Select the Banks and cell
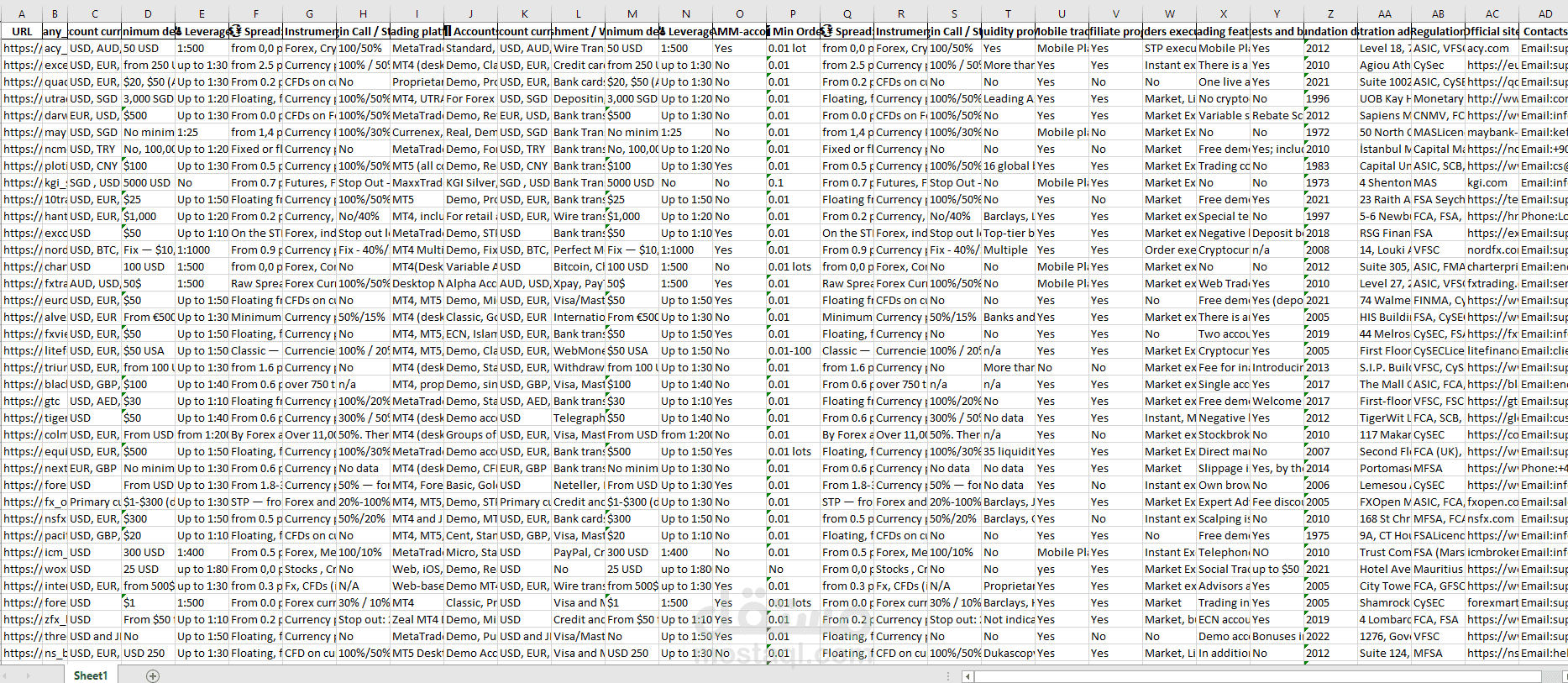The image size is (1568, 683). click(1008, 317)
